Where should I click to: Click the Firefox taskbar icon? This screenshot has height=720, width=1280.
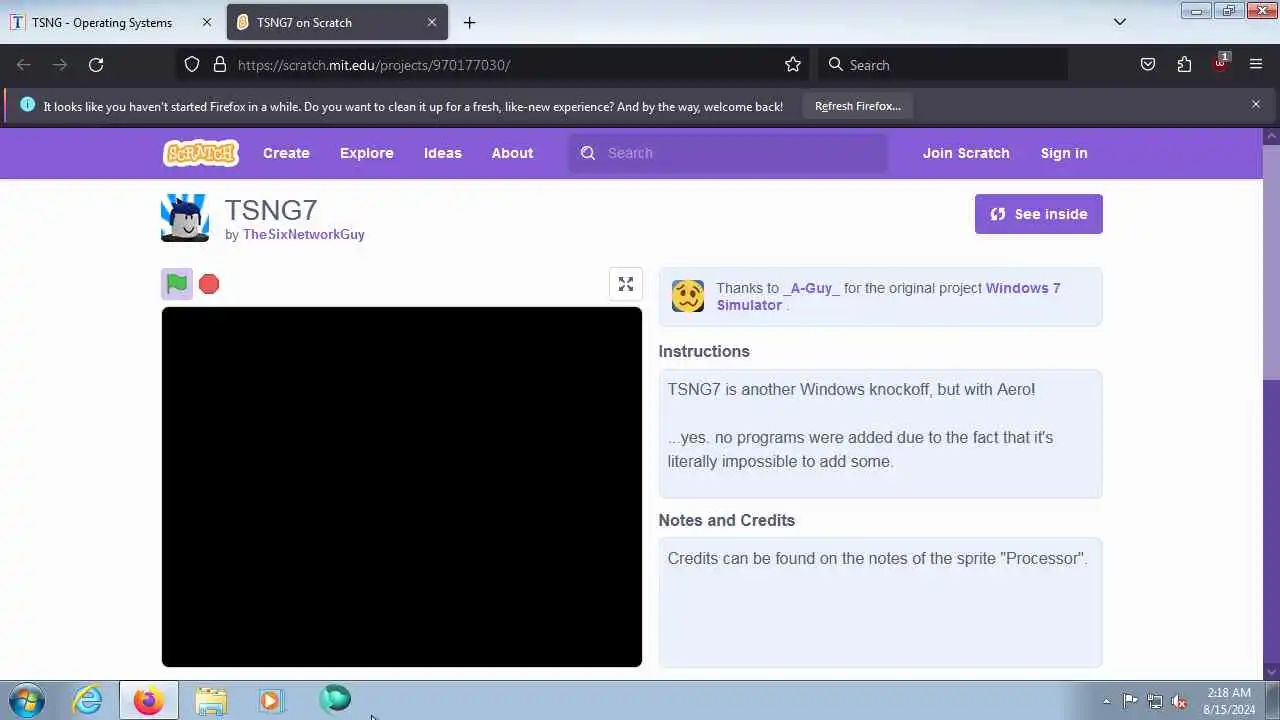pyautogui.click(x=149, y=700)
